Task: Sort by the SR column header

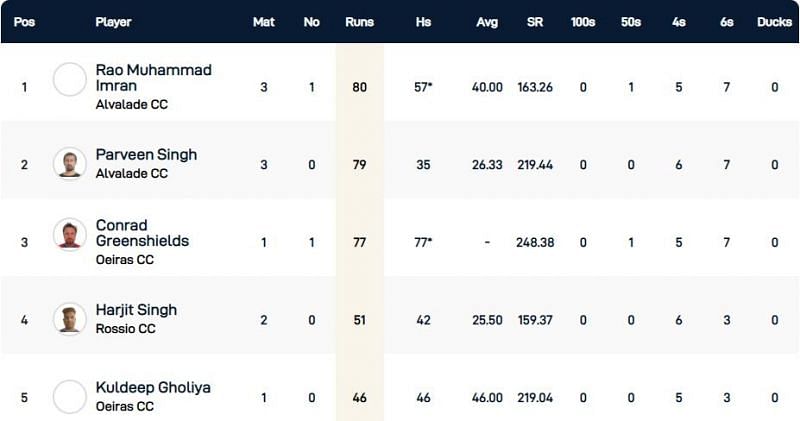Action: pyautogui.click(x=535, y=21)
